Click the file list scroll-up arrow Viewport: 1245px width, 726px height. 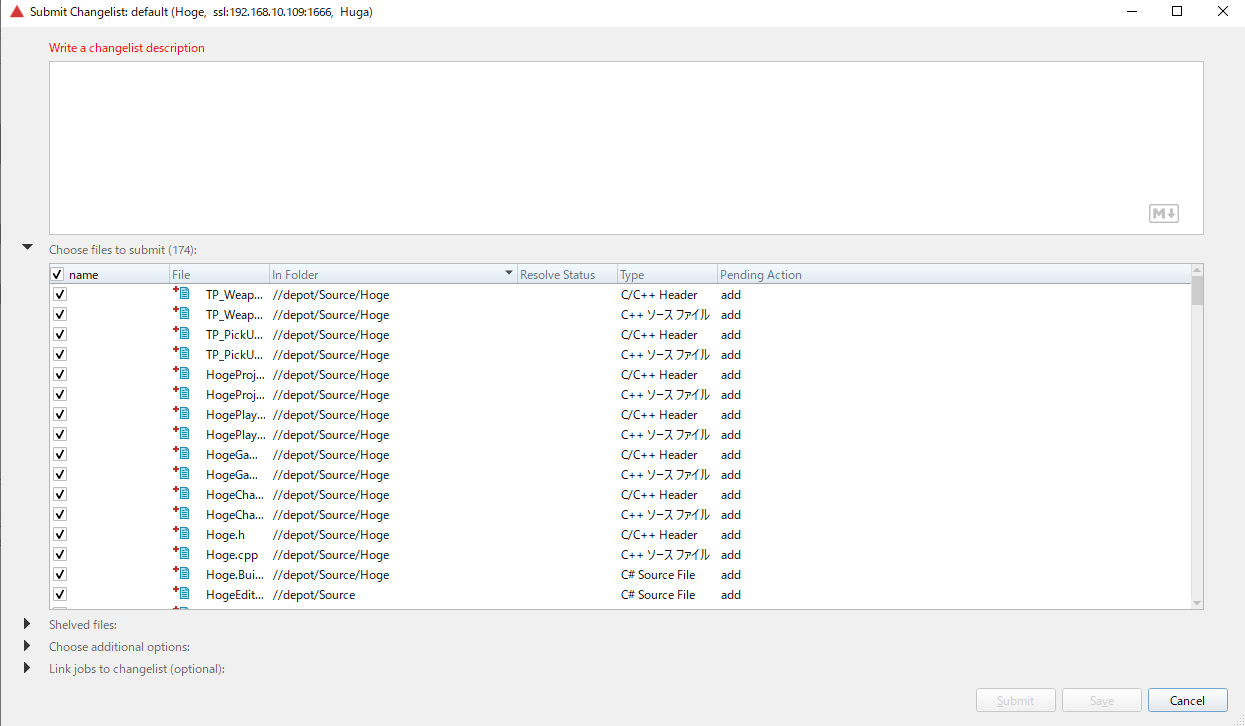point(1197,270)
